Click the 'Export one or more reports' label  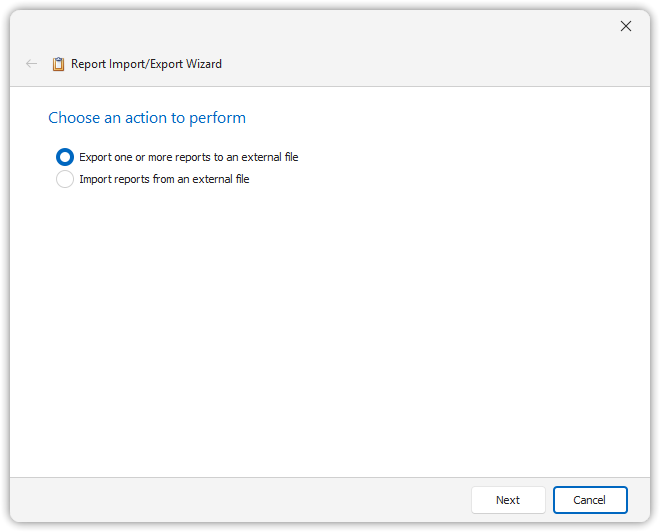pos(188,157)
